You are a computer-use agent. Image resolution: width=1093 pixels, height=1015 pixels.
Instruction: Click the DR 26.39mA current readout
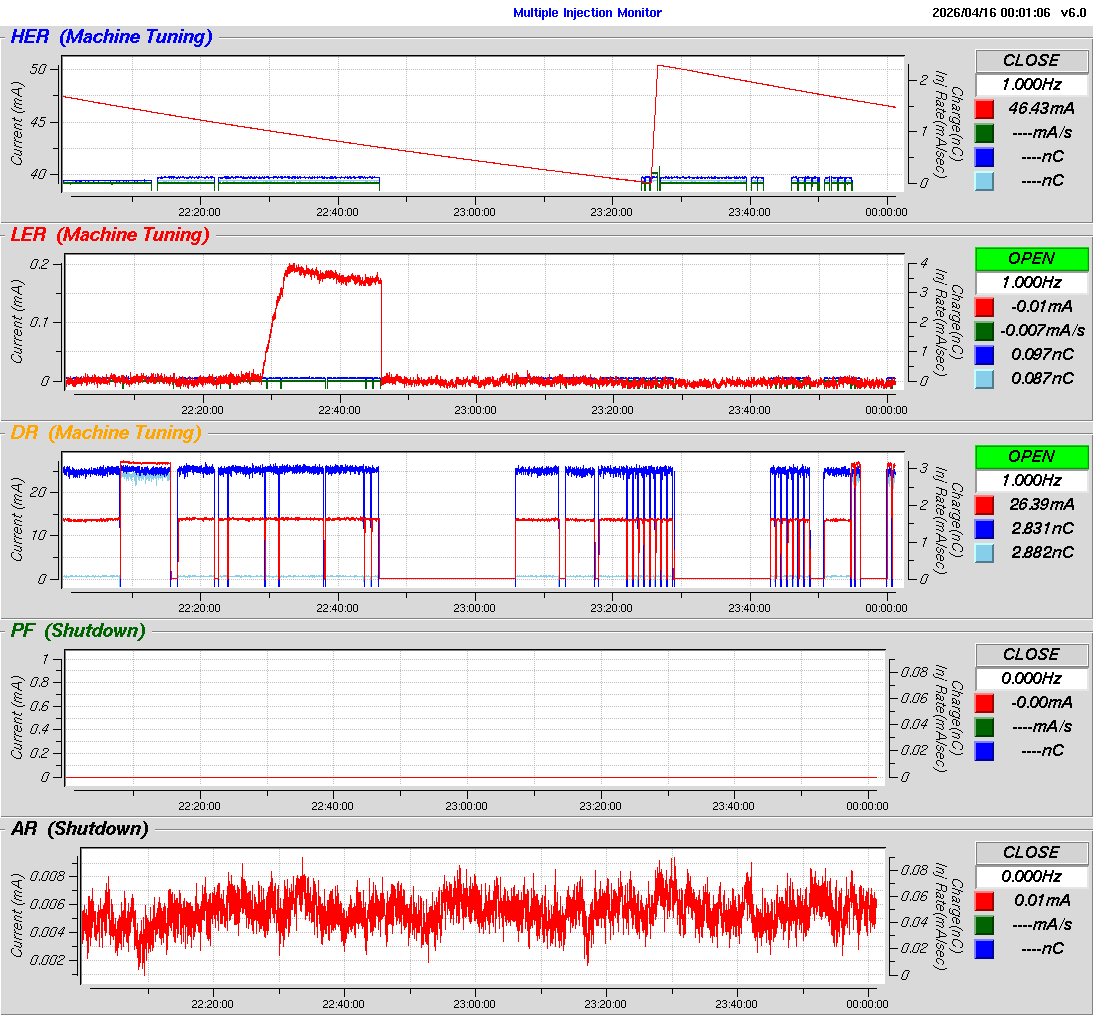click(x=1041, y=504)
